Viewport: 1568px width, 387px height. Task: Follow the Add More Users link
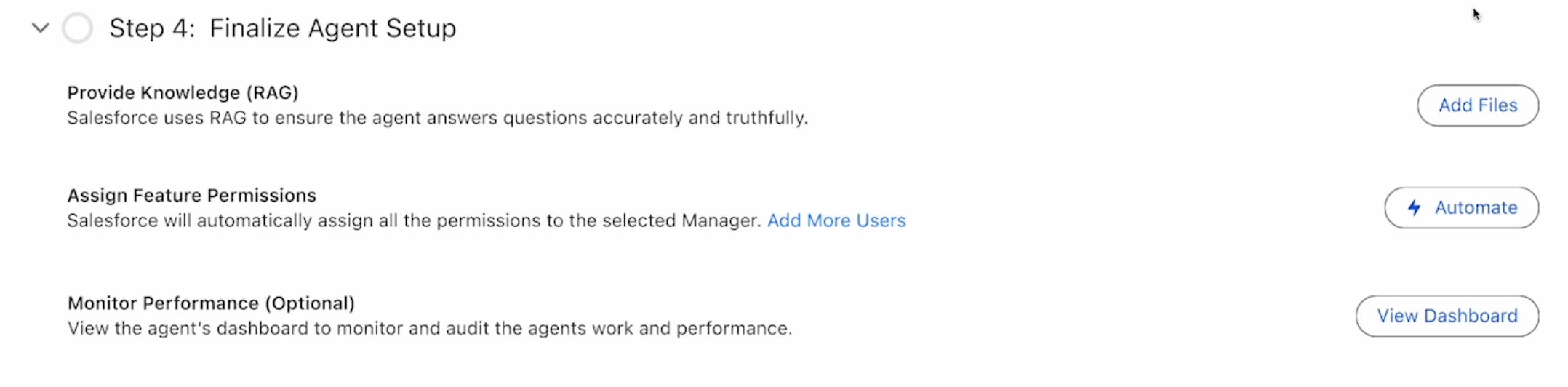[x=836, y=220]
